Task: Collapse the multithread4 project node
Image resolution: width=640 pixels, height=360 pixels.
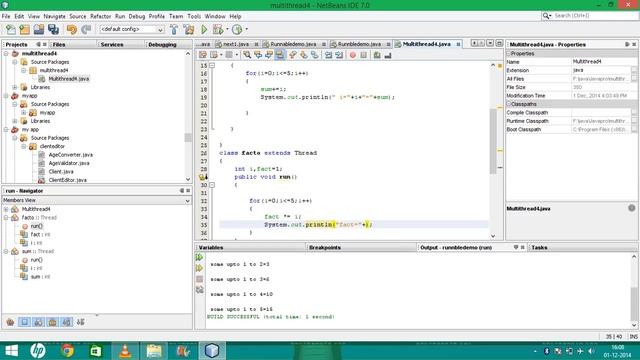Action: click(x=6, y=53)
